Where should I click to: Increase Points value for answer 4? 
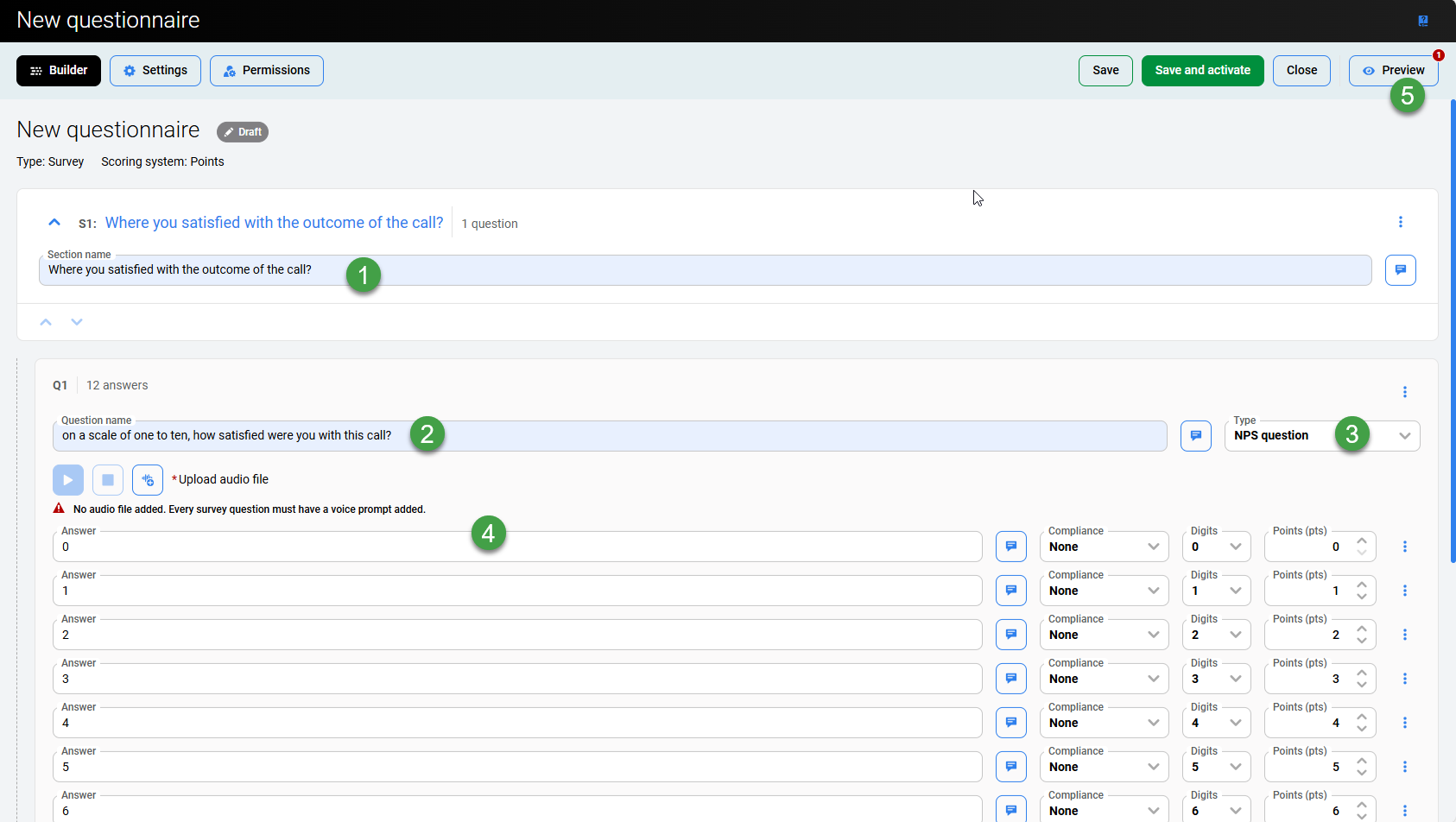[1362, 717]
